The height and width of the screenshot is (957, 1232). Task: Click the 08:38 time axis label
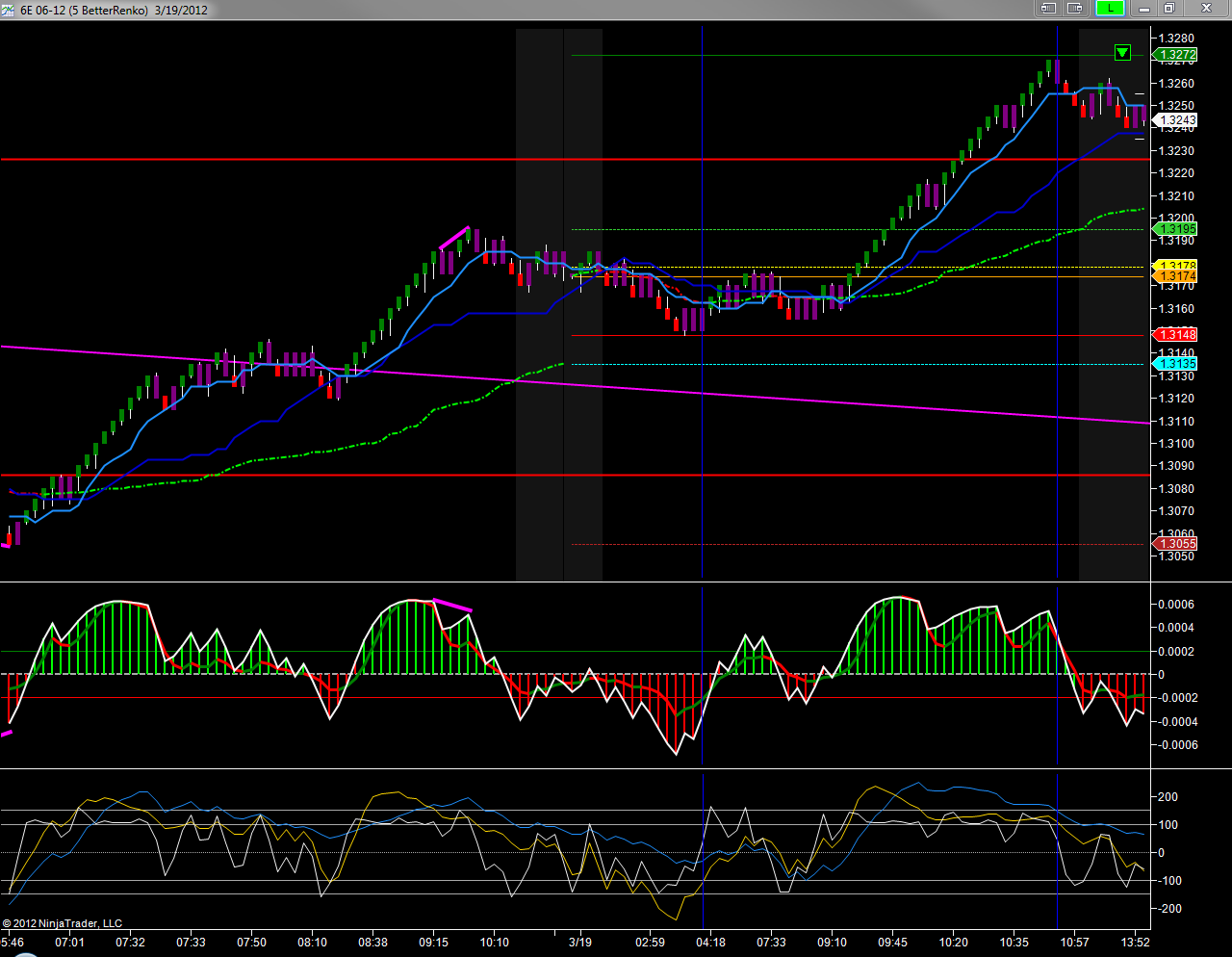click(x=372, y=943)
